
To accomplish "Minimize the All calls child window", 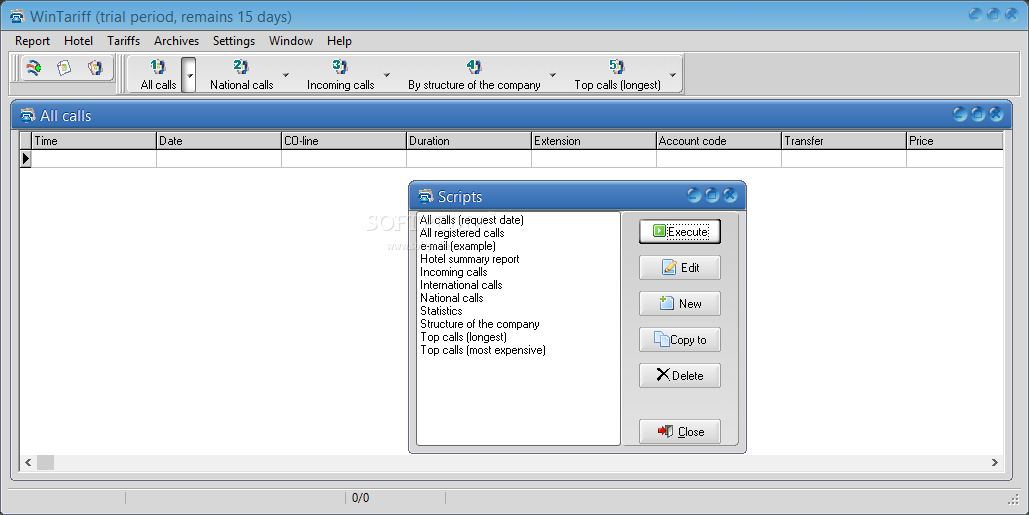I will [x=959, y=114].
